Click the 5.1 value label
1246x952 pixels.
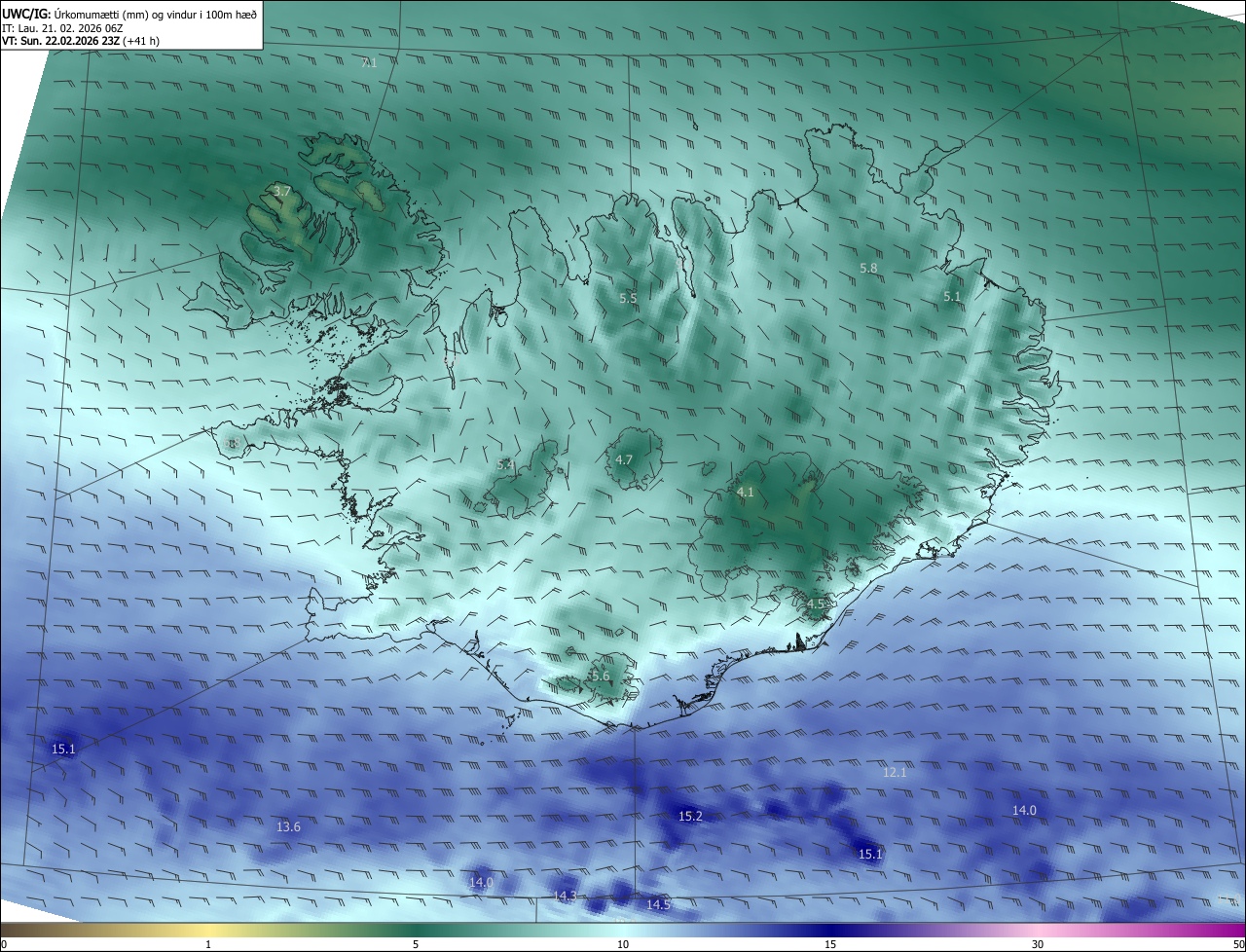click(x=952, y=296)
